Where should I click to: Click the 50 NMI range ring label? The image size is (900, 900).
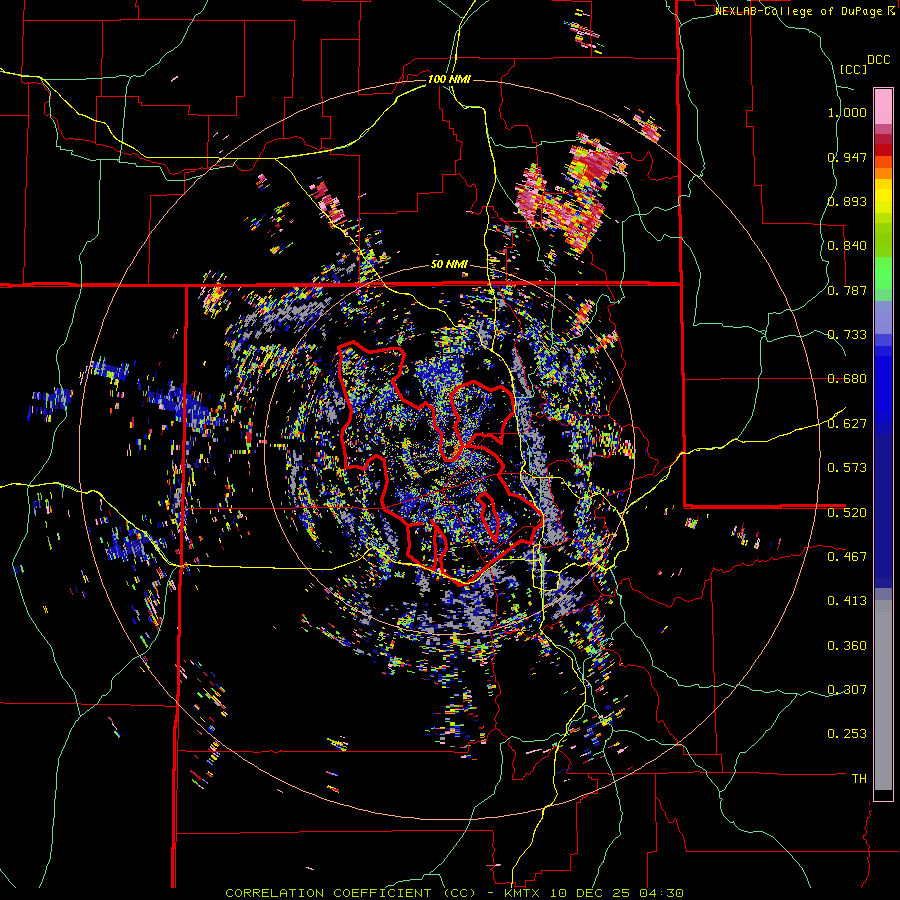click(449, 265)
